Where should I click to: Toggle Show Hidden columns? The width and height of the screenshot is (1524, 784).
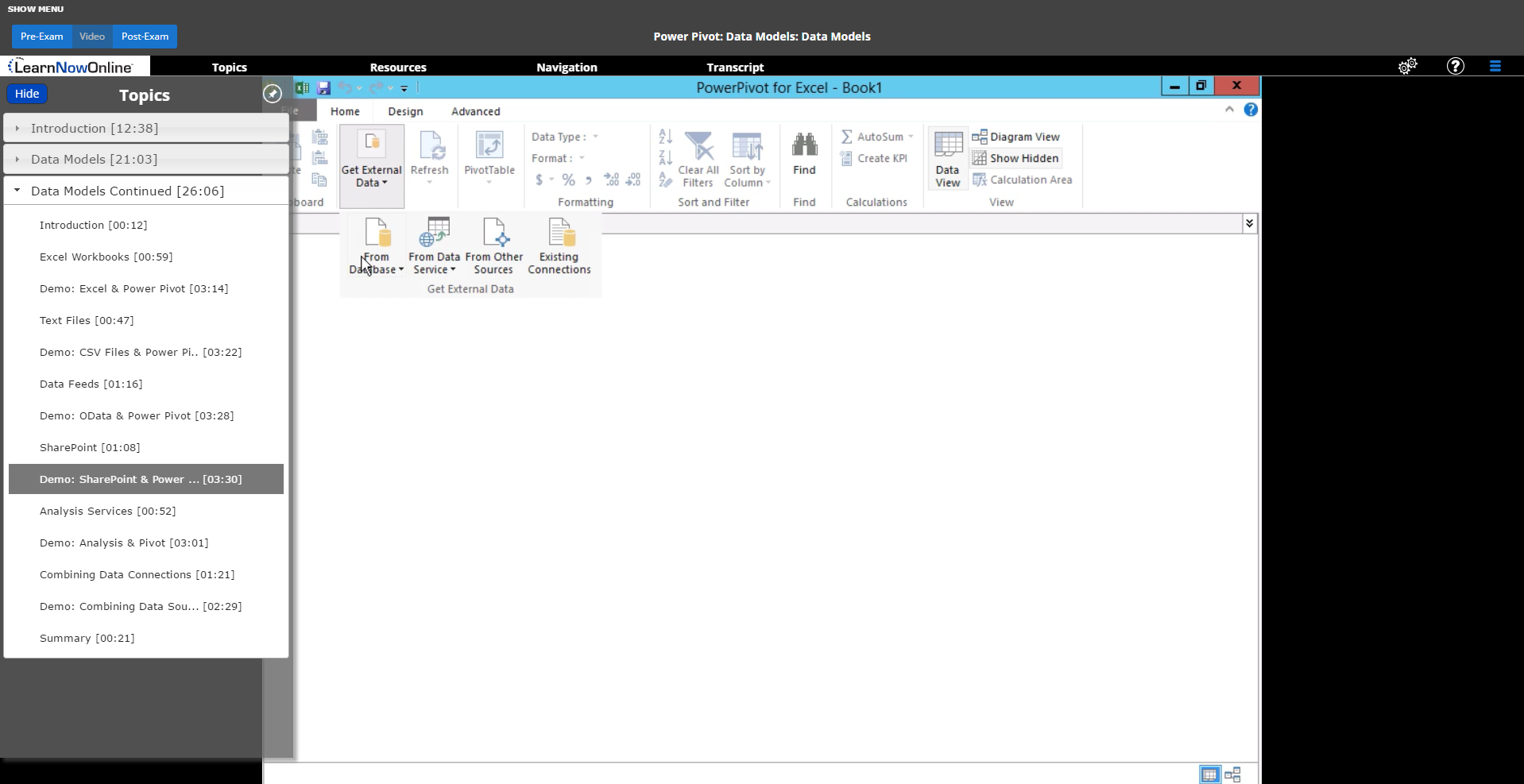point(1016,157)
